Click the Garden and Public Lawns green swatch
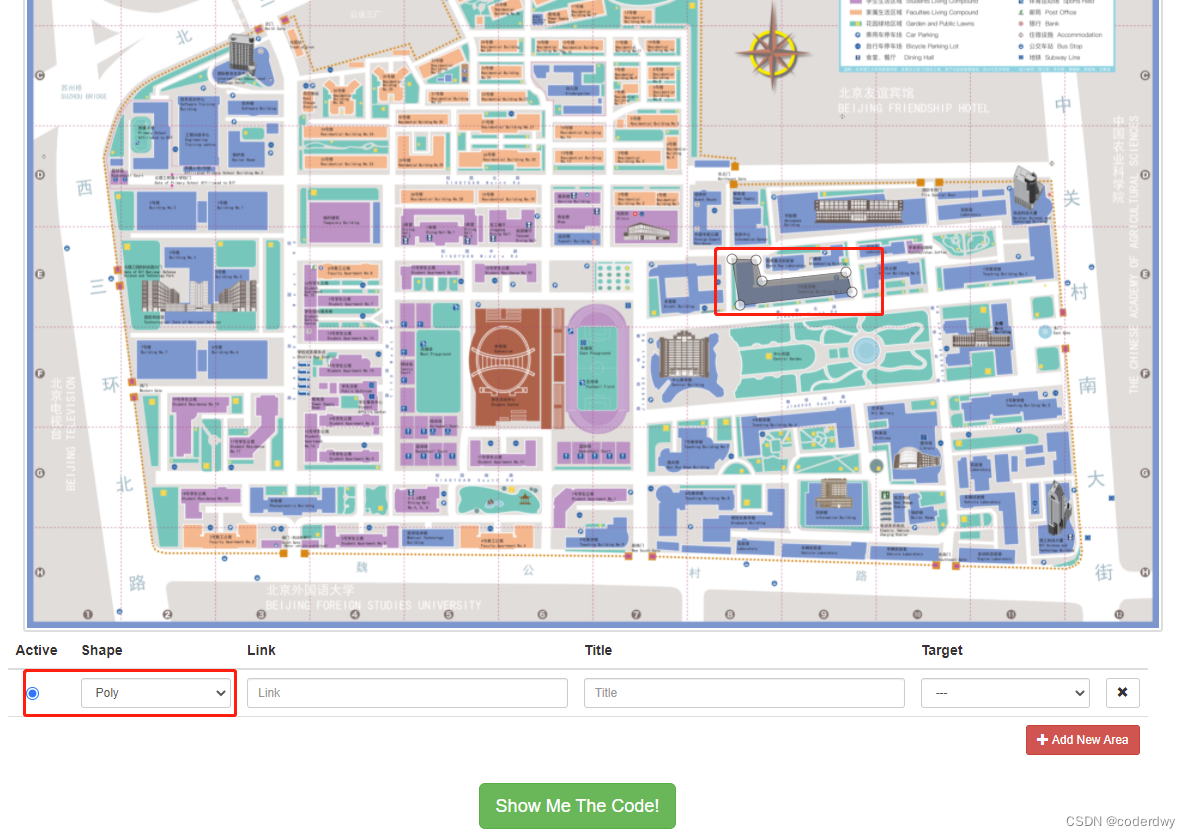Image resolution: width=1190 pixels, height=838 pixels. coord(856,24)
